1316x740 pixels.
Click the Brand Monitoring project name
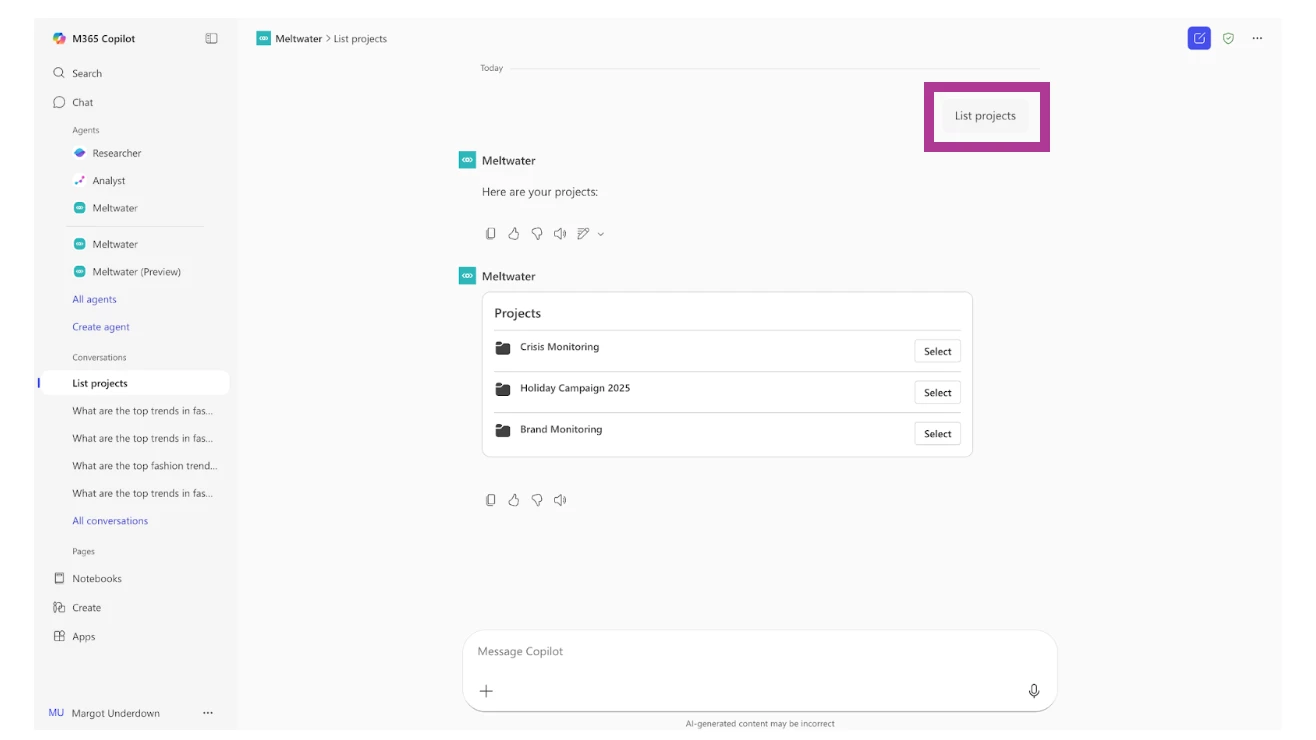(561, 429)
